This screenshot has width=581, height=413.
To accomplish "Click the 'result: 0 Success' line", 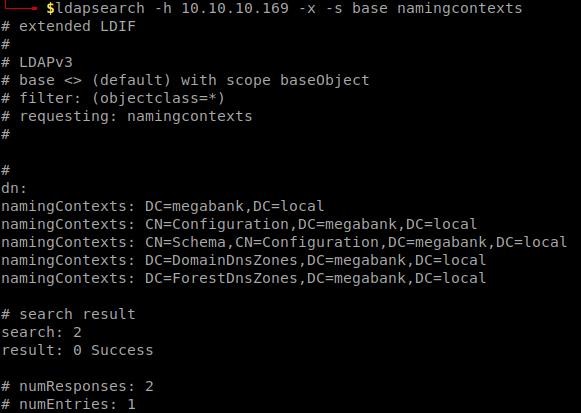I will pyautogui.click(x=77, y=350).
